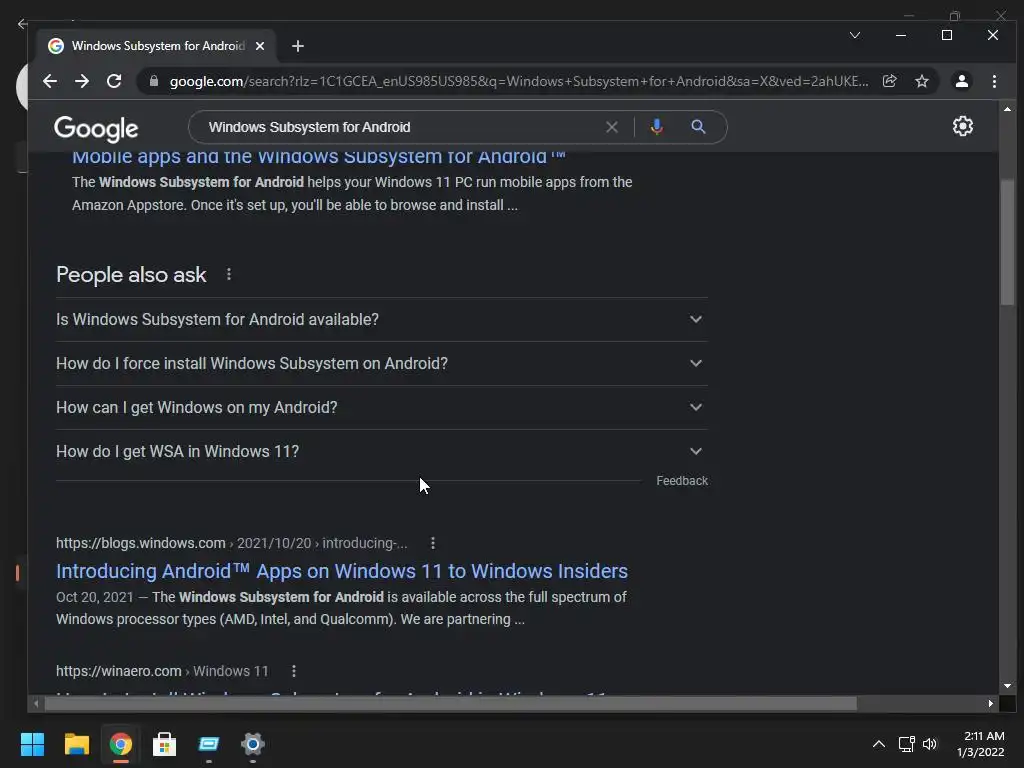Open the Windows Start menu
The height and width of the screenshot is (768, 1024).
point(32,744)
